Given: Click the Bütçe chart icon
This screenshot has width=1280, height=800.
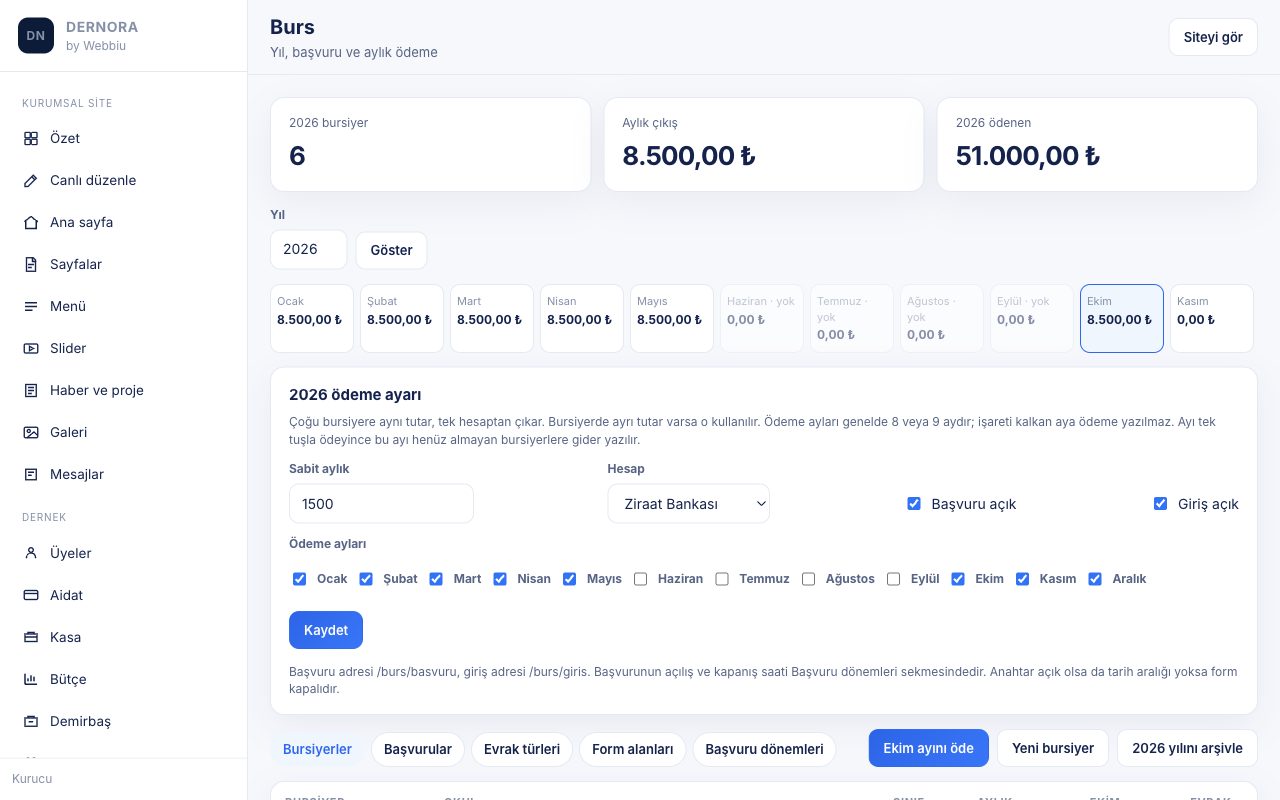Looking at the screenshot, I should click(x=31, y=680).
